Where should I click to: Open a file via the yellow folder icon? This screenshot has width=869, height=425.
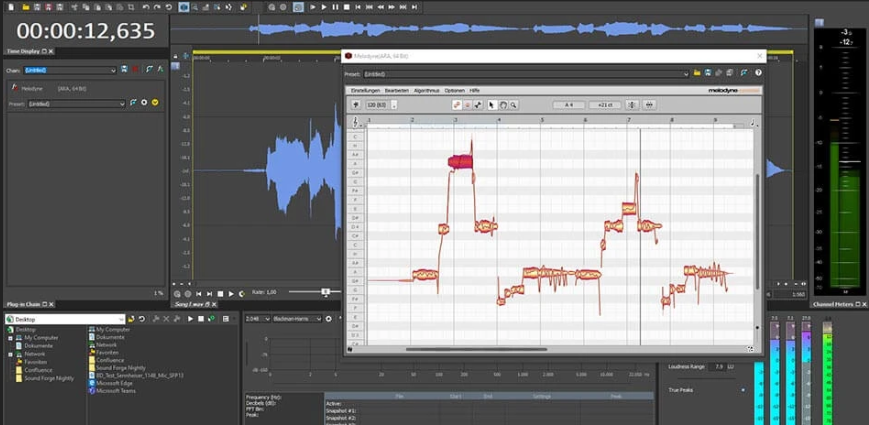26,7
